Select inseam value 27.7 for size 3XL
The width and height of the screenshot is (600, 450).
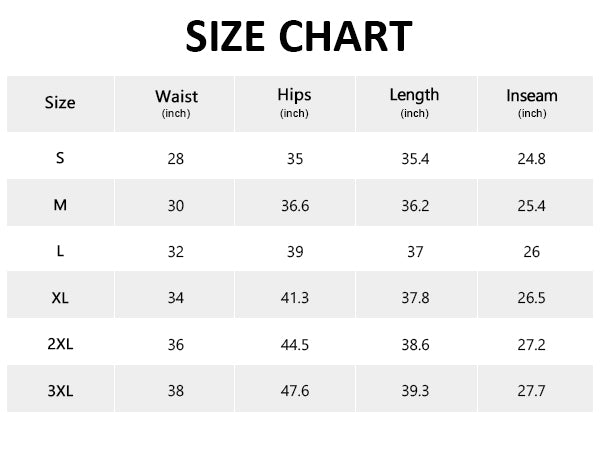click(x=532, y=391)
